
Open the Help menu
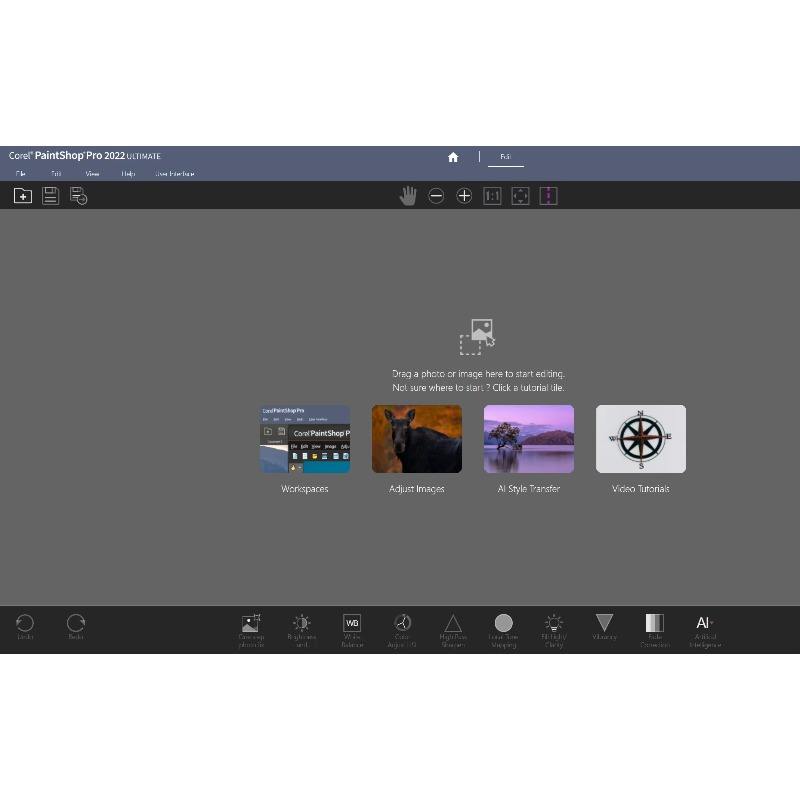(x=128, y=174)
